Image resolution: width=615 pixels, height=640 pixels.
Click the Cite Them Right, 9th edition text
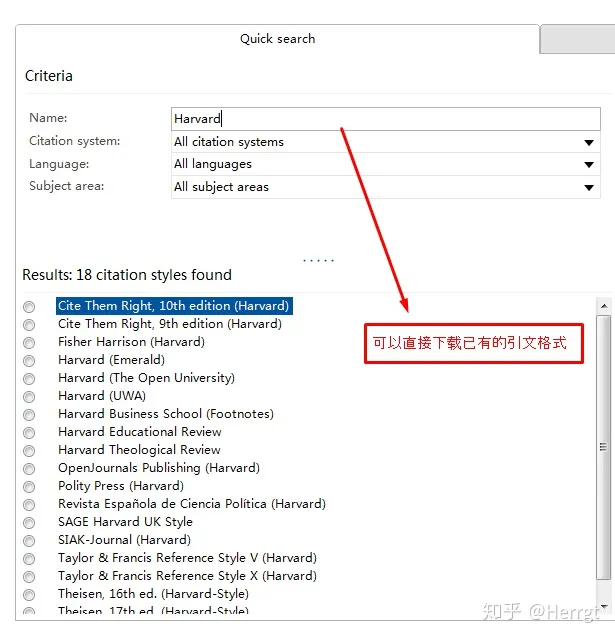pyautogui.click(x=170, y=324)
